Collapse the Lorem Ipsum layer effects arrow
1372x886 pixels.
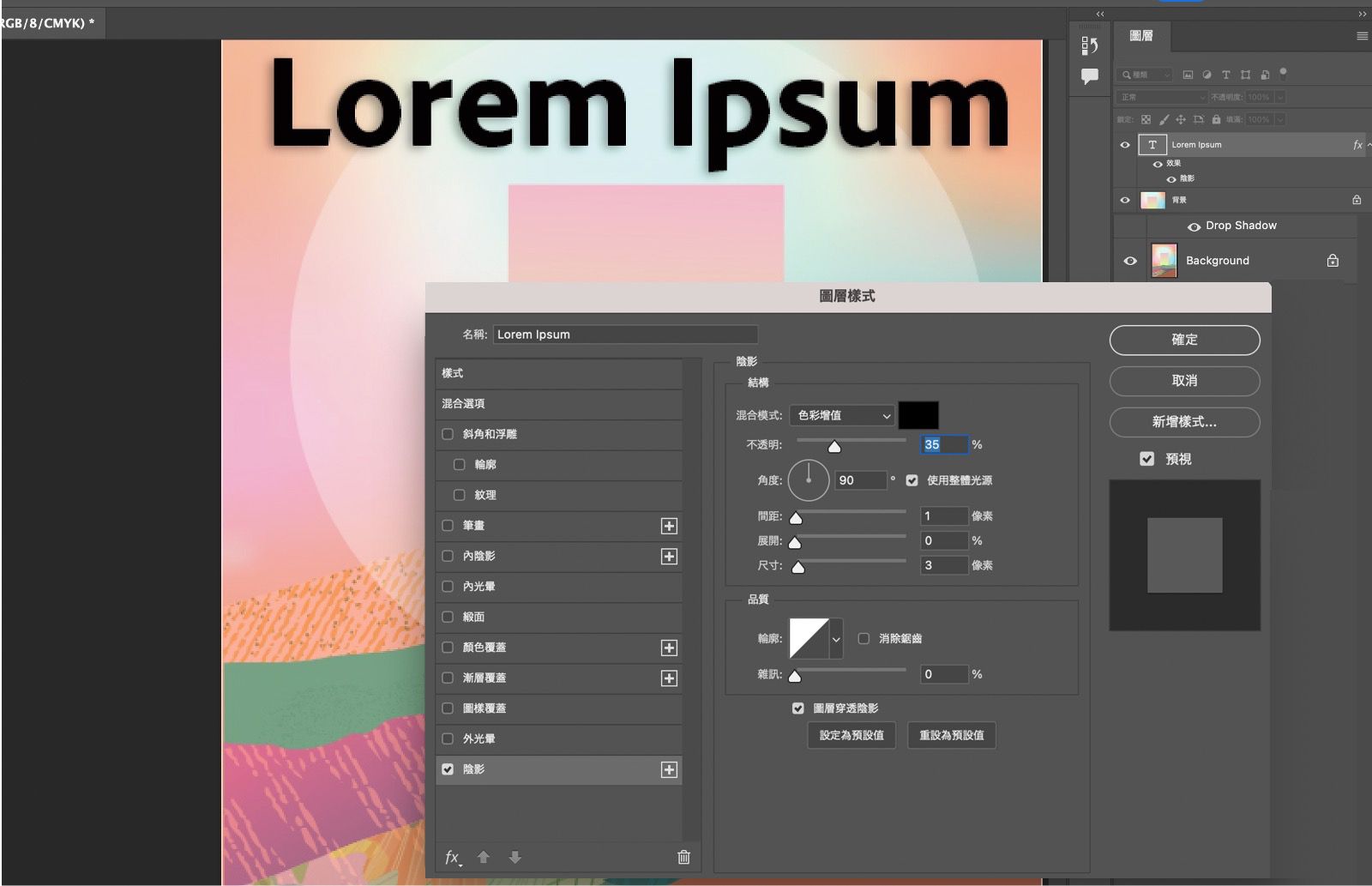coord(1369,145)
